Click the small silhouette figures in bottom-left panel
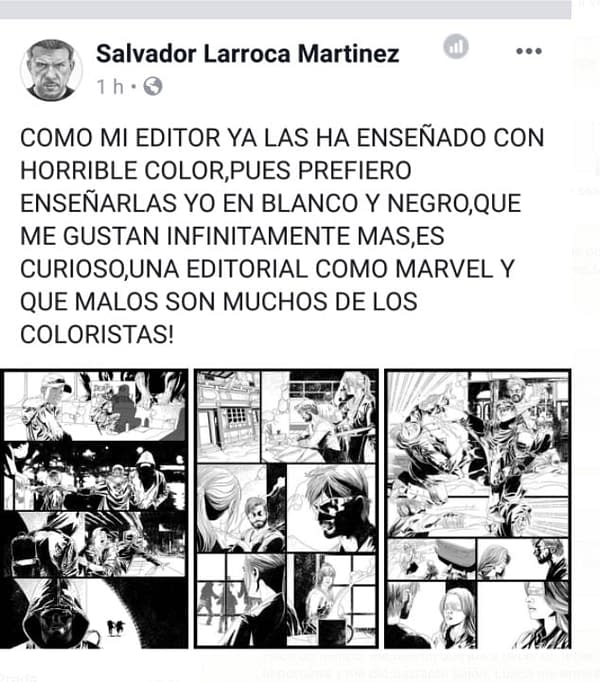Viewport: 600px width, 682px height. [115, 628]
